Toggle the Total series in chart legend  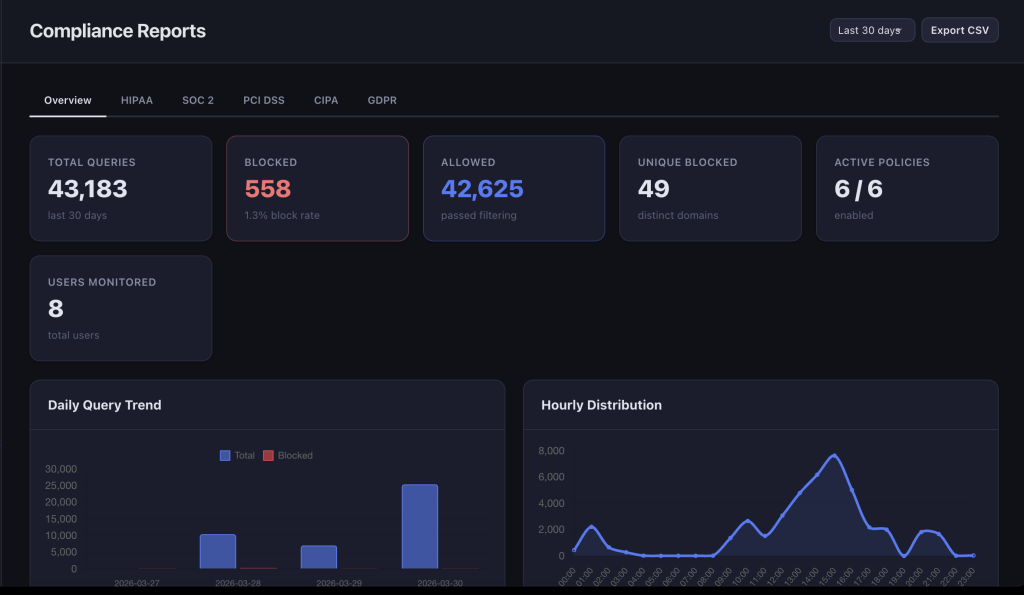[244, 455]
